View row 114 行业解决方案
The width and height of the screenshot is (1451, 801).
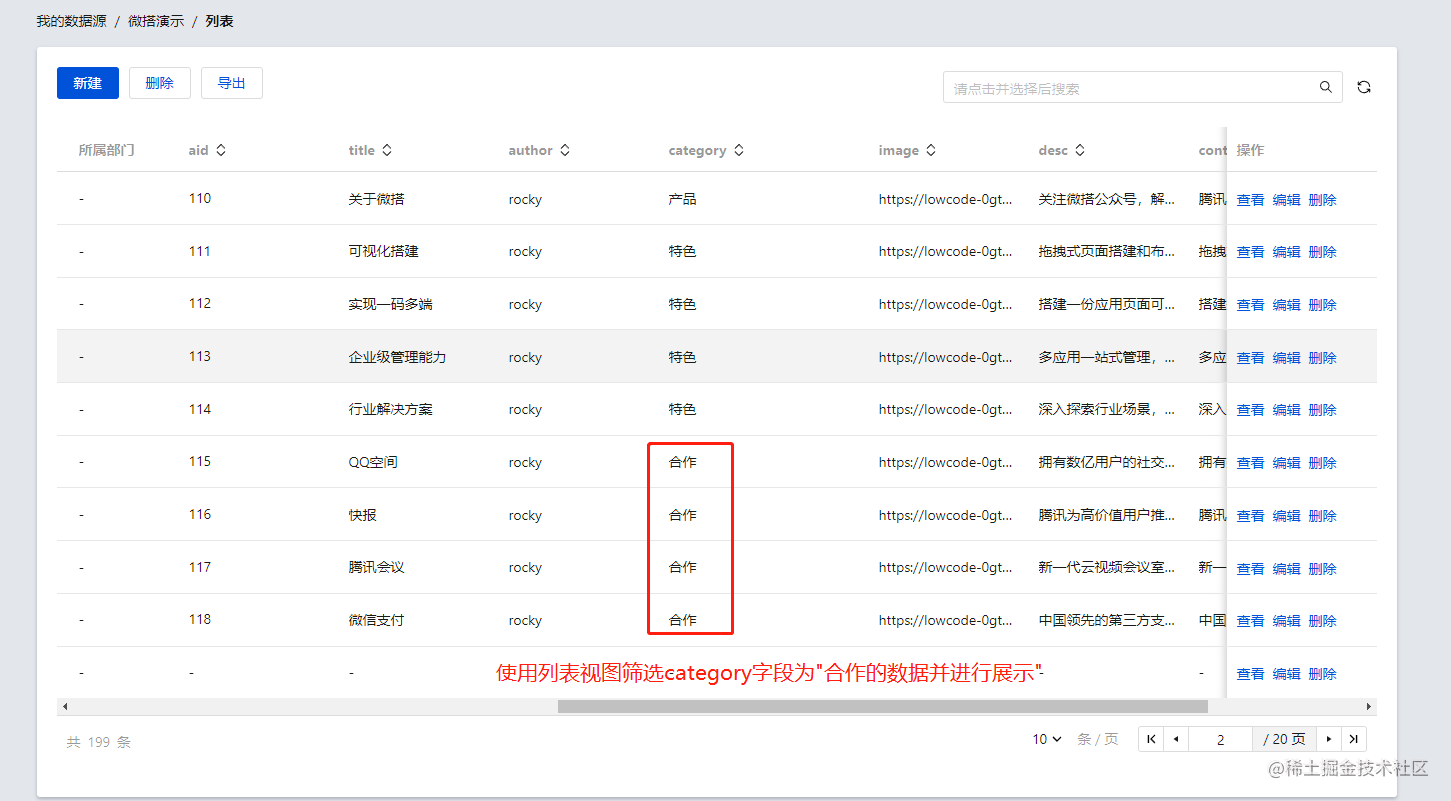1250,410
